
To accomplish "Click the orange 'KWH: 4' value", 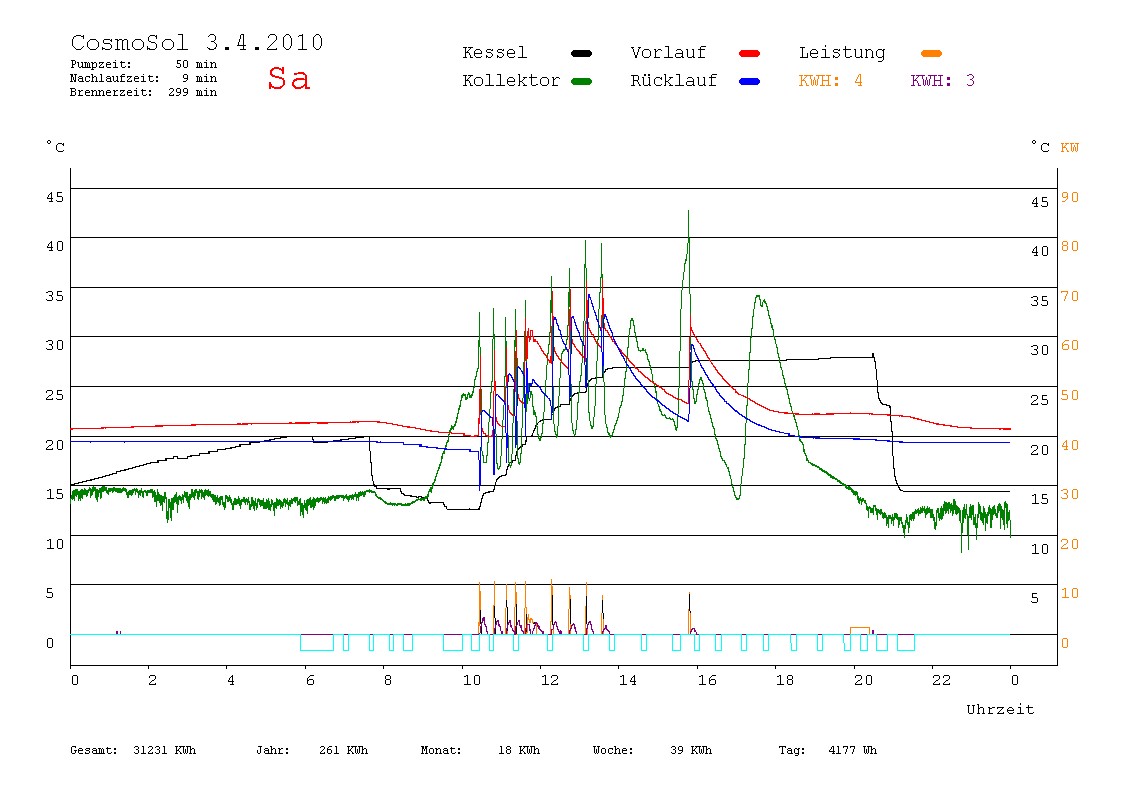I will click(830, 81).
